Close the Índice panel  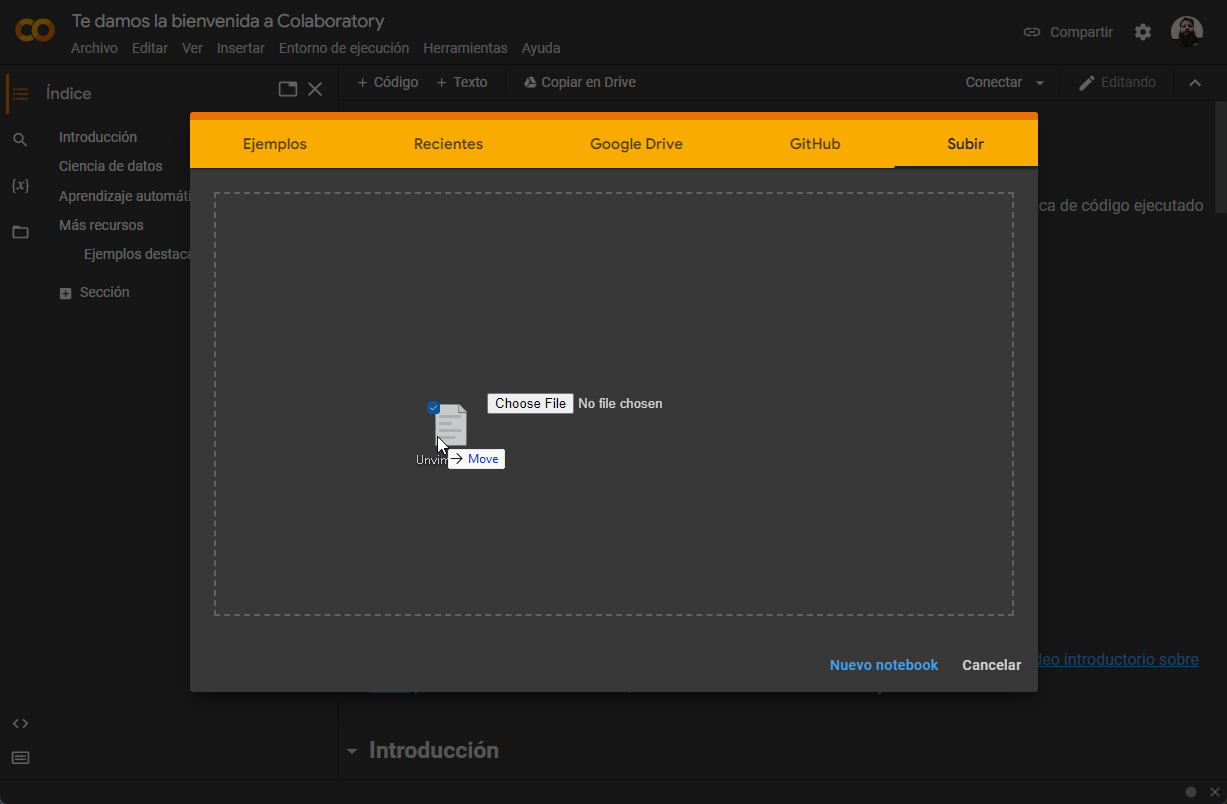pos(315,89)
